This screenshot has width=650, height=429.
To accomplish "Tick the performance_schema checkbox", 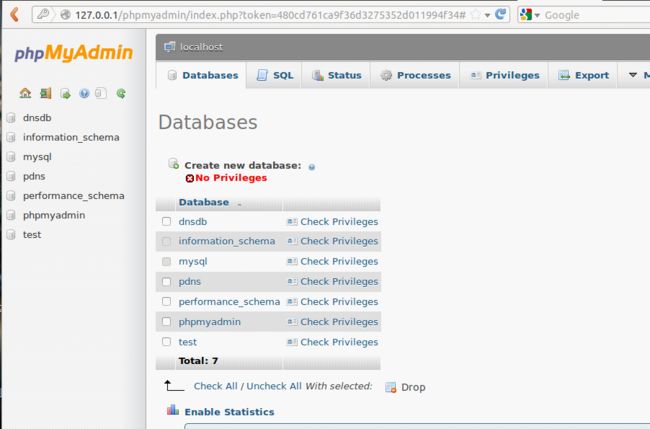I will click(167, 301).
